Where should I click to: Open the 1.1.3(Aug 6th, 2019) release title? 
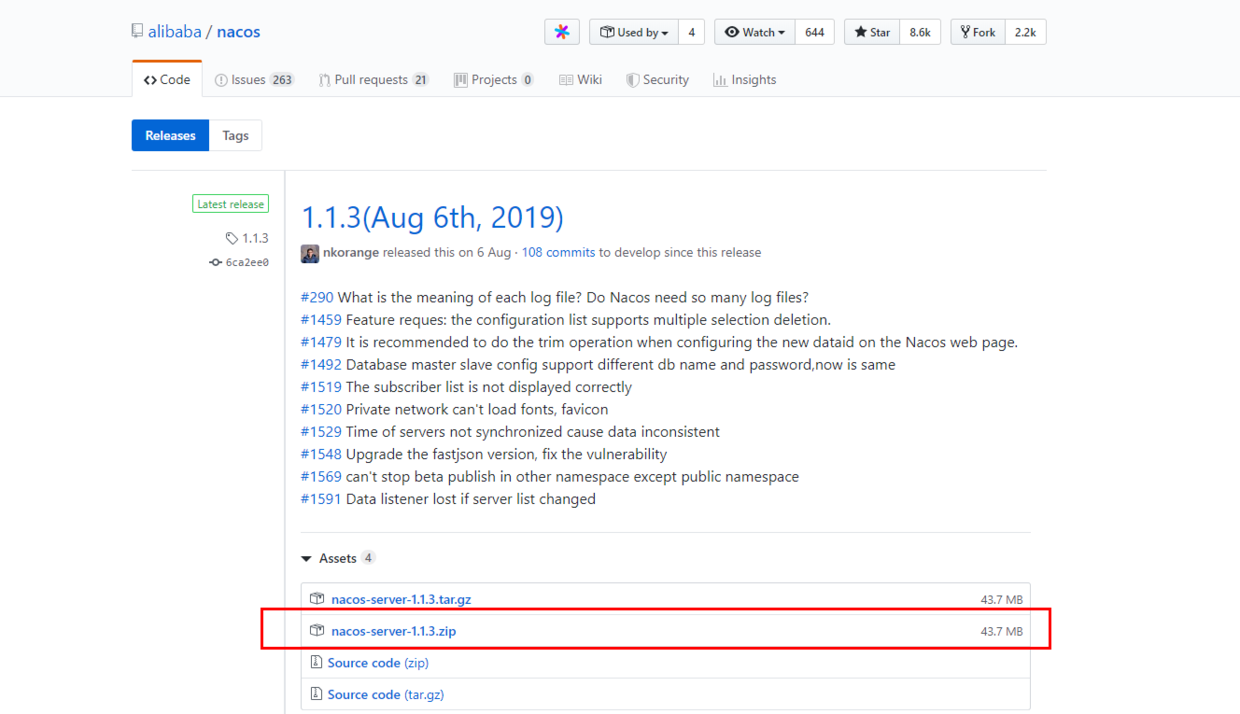pyautogui.click(x=432, y=217)
